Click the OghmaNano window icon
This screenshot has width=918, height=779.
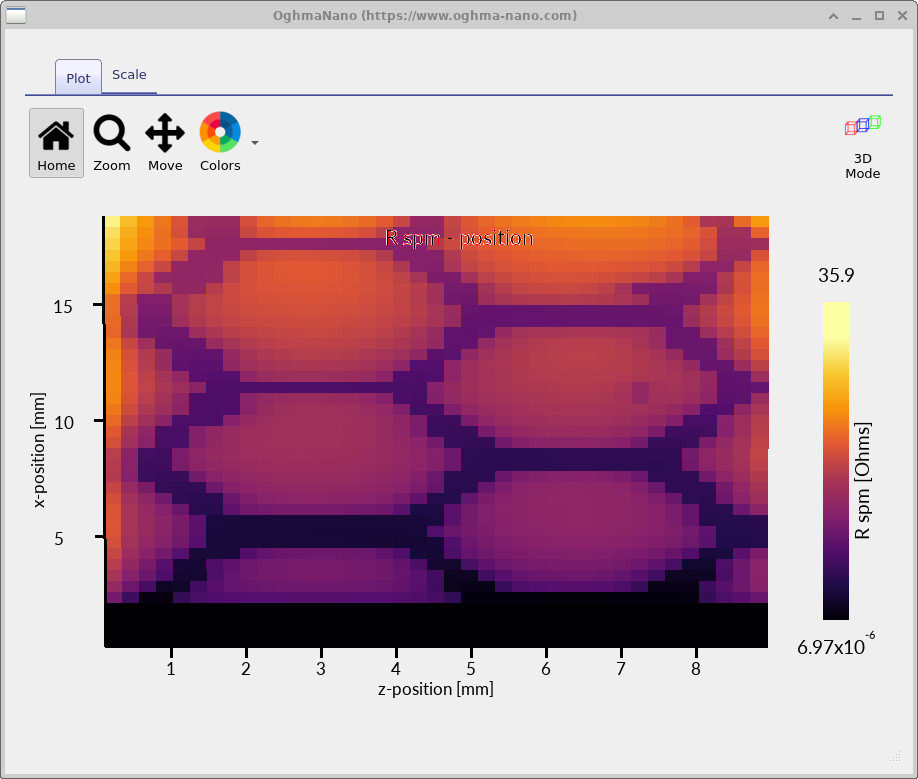pos(16,15)
